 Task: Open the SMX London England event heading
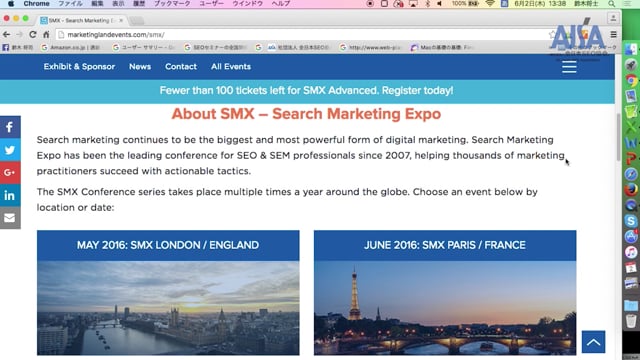[x=168, y=245]
